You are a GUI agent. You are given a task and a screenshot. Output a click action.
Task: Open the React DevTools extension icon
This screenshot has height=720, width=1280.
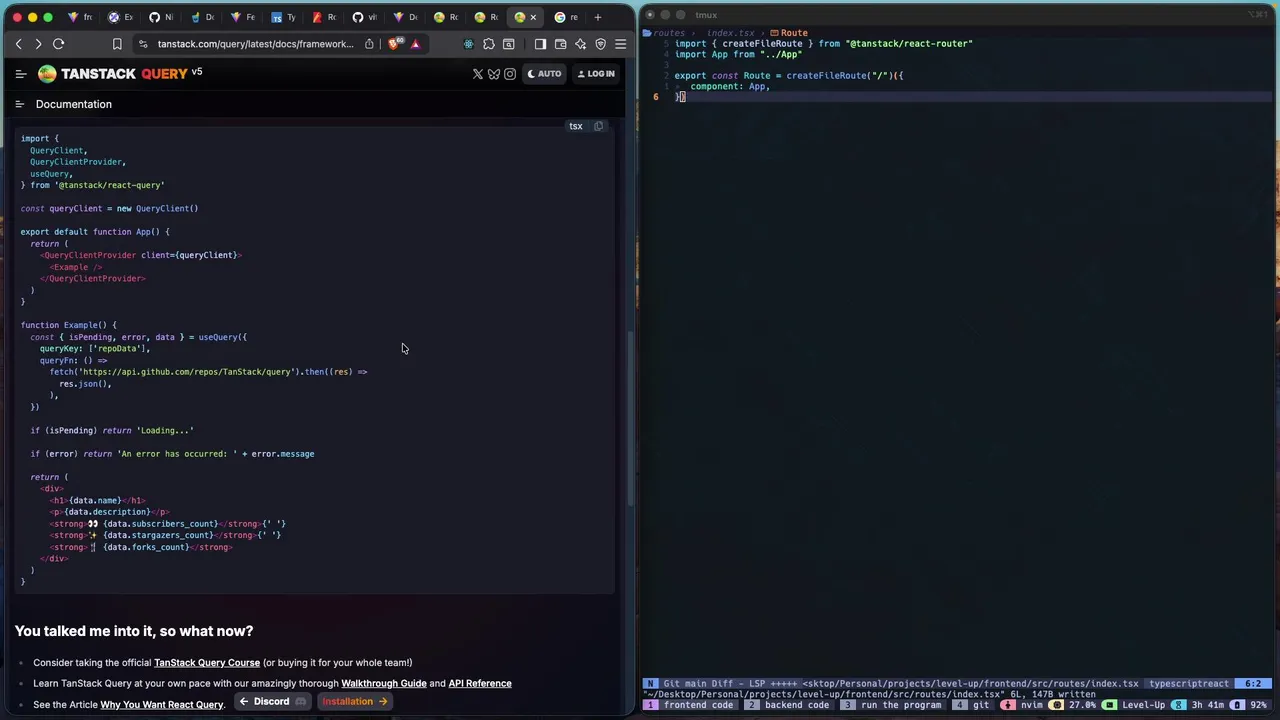point(468,44)
